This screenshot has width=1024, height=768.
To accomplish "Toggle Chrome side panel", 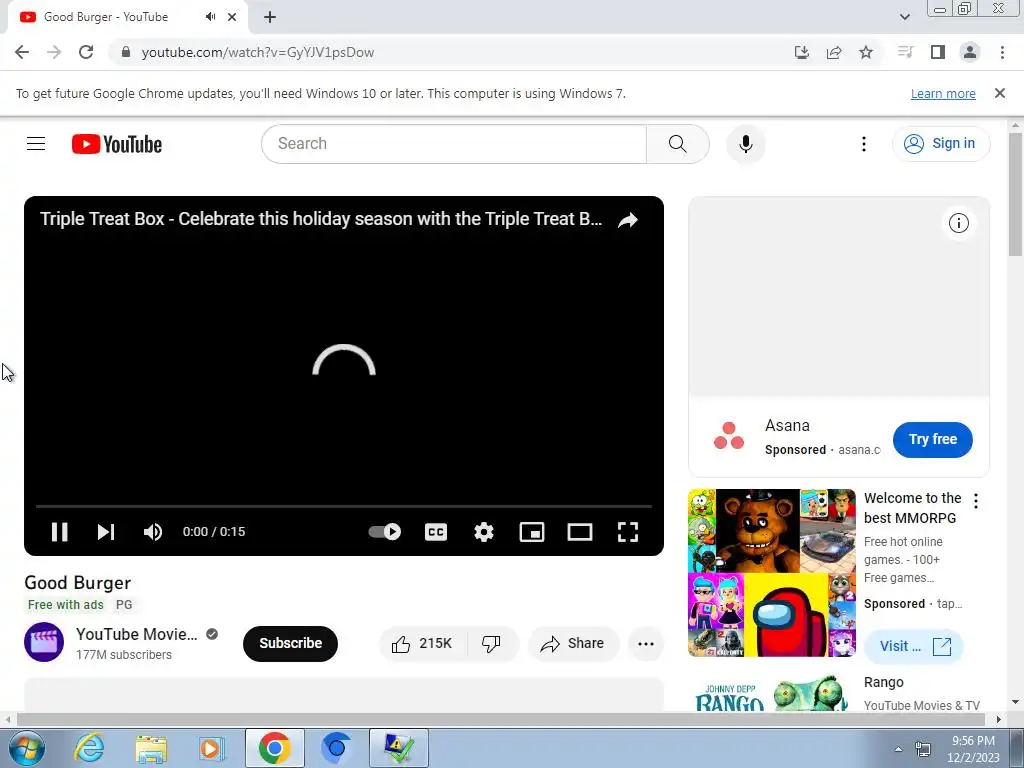I will [938, 52].
